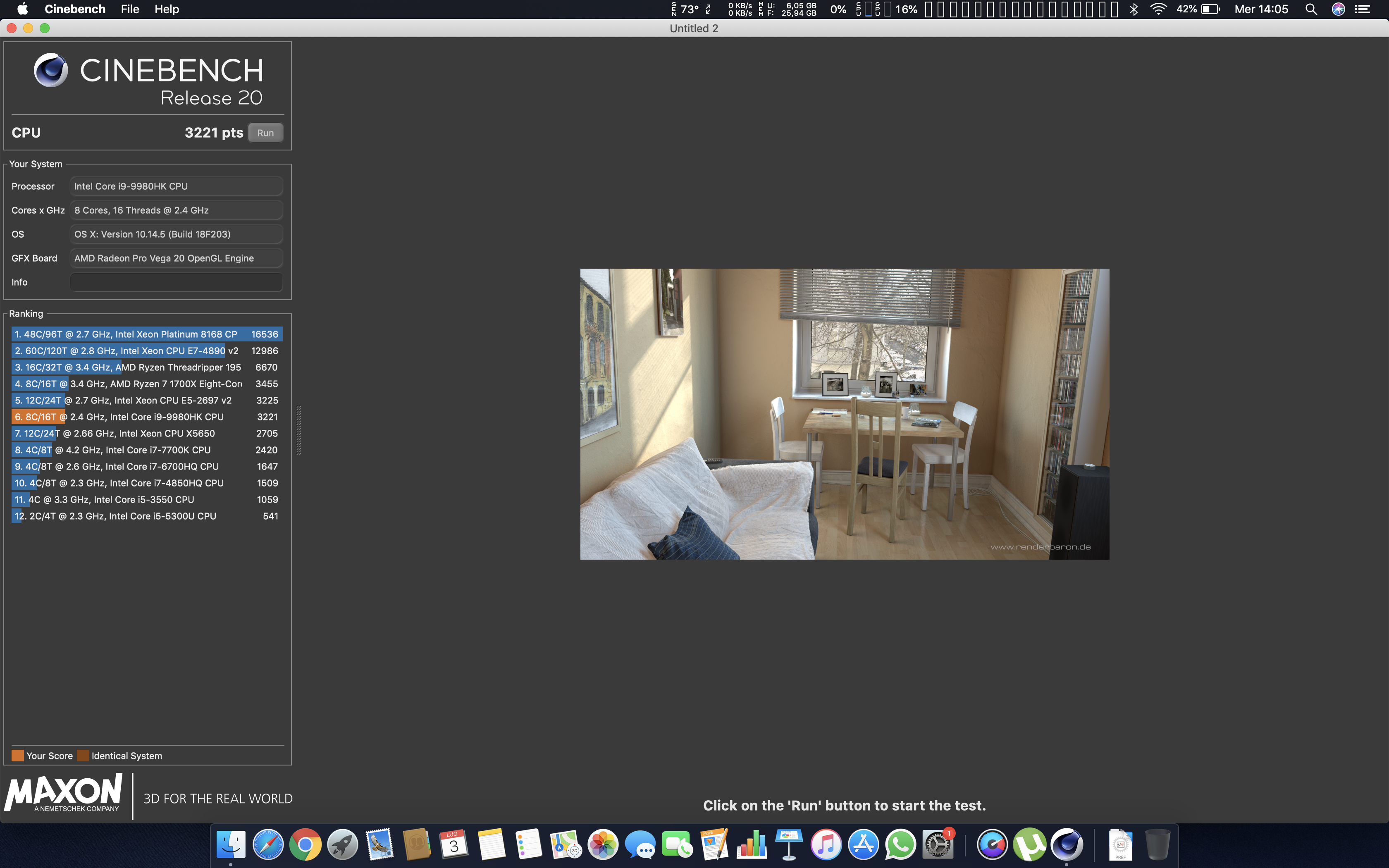This screenshot has width=1389, height=868.
Task: Select ranking entry Intel Xeon Platinum 8168
Action: pyautogui.click(x=147, y=334)
